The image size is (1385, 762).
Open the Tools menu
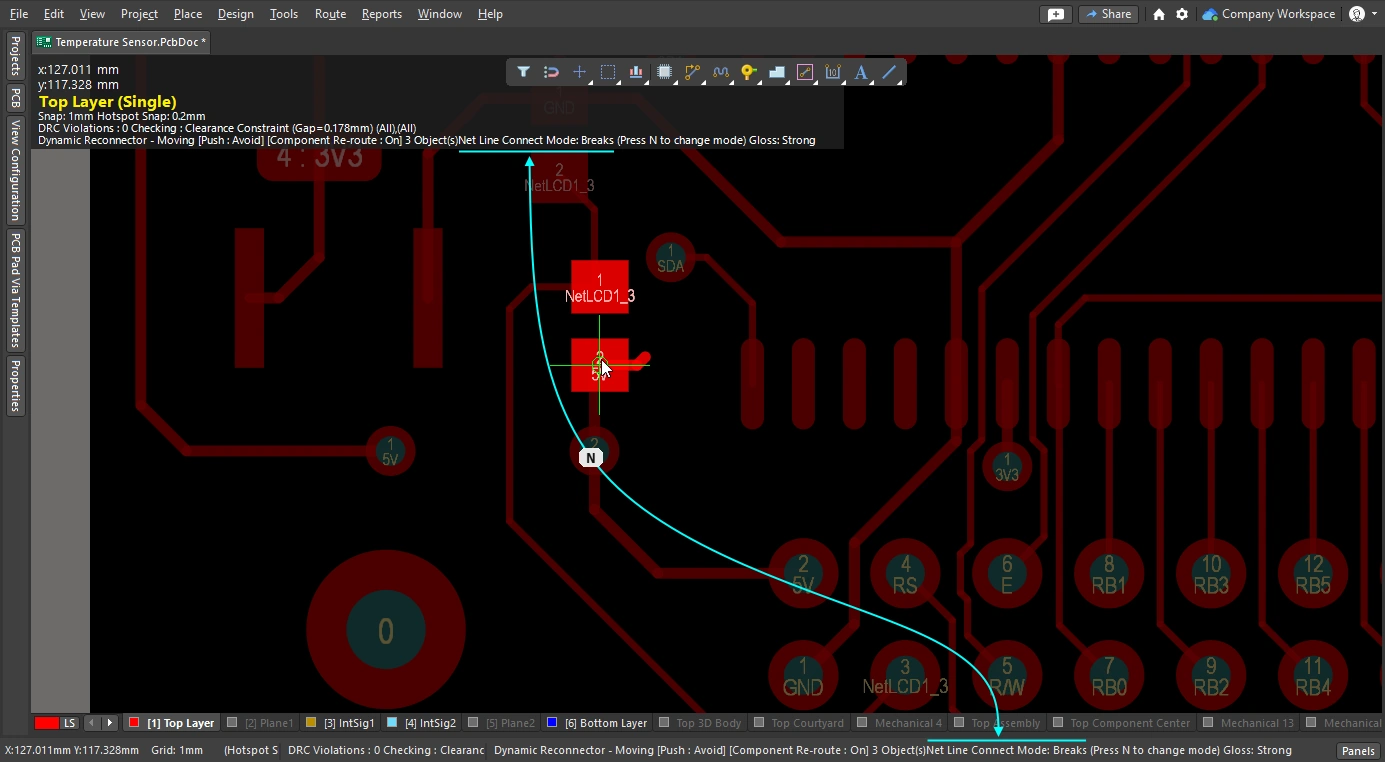click(284, 14)
